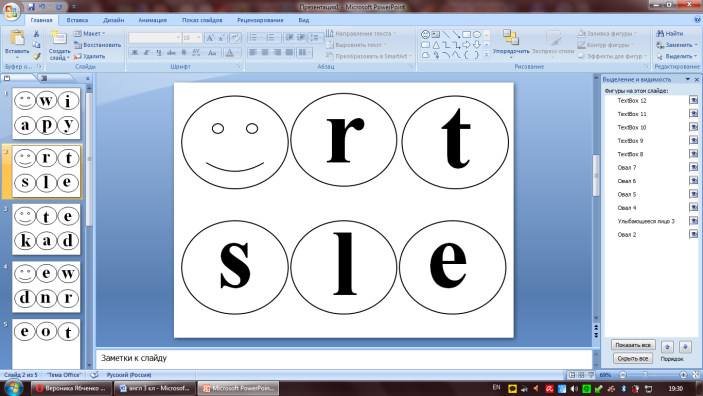The image size is (703, 396).
Task: Click the Вставить paste clipboard icon
Action: [17, 38]
